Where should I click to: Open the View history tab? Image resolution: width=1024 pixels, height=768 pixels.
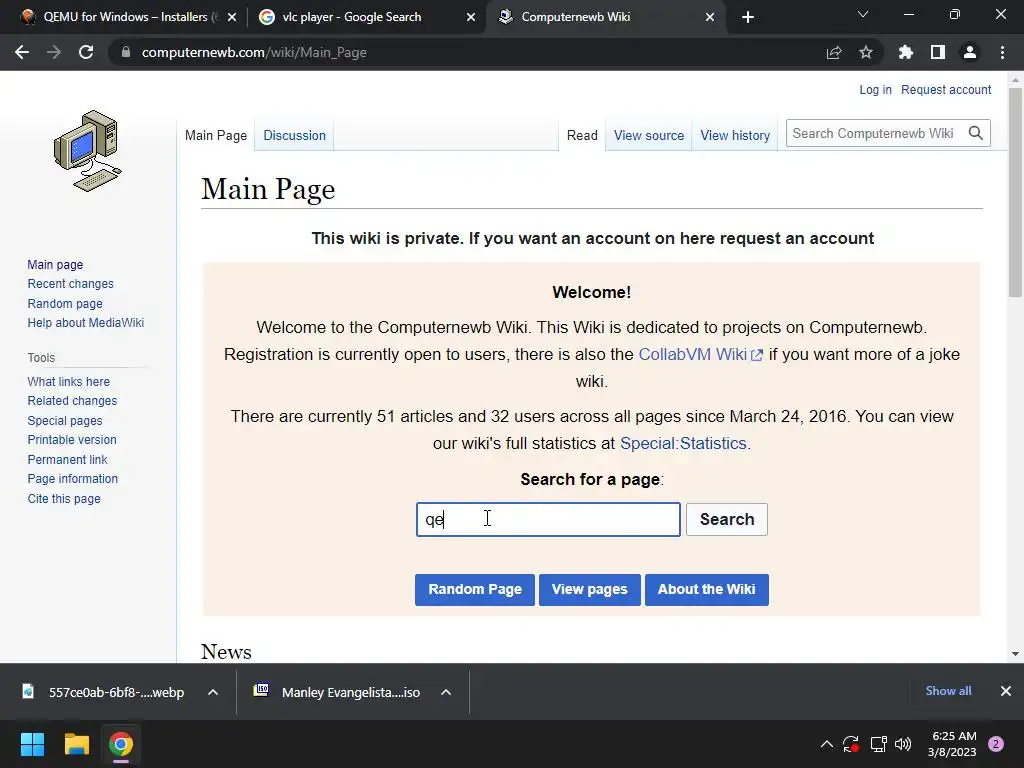point(735,135)
